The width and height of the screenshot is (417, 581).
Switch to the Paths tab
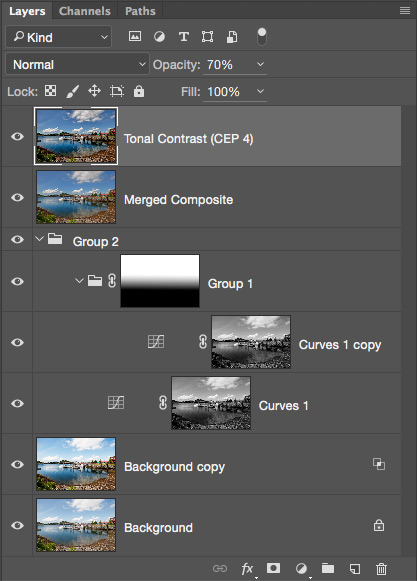(140, 11)
